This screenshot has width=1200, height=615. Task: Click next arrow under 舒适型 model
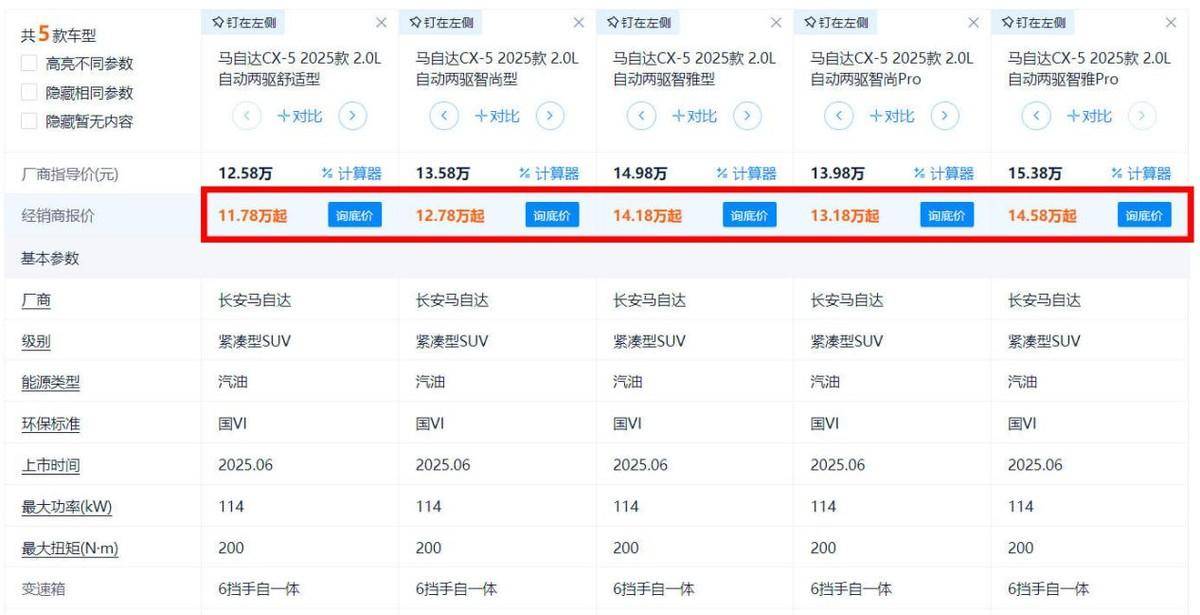[x=352, y=116]
